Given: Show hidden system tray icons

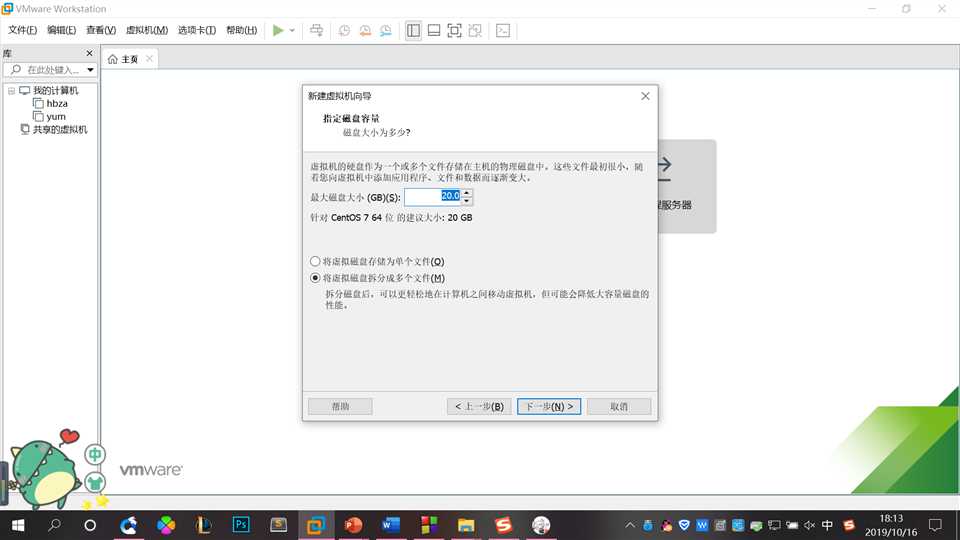Looking at the screenshot, I should point(630,525).
